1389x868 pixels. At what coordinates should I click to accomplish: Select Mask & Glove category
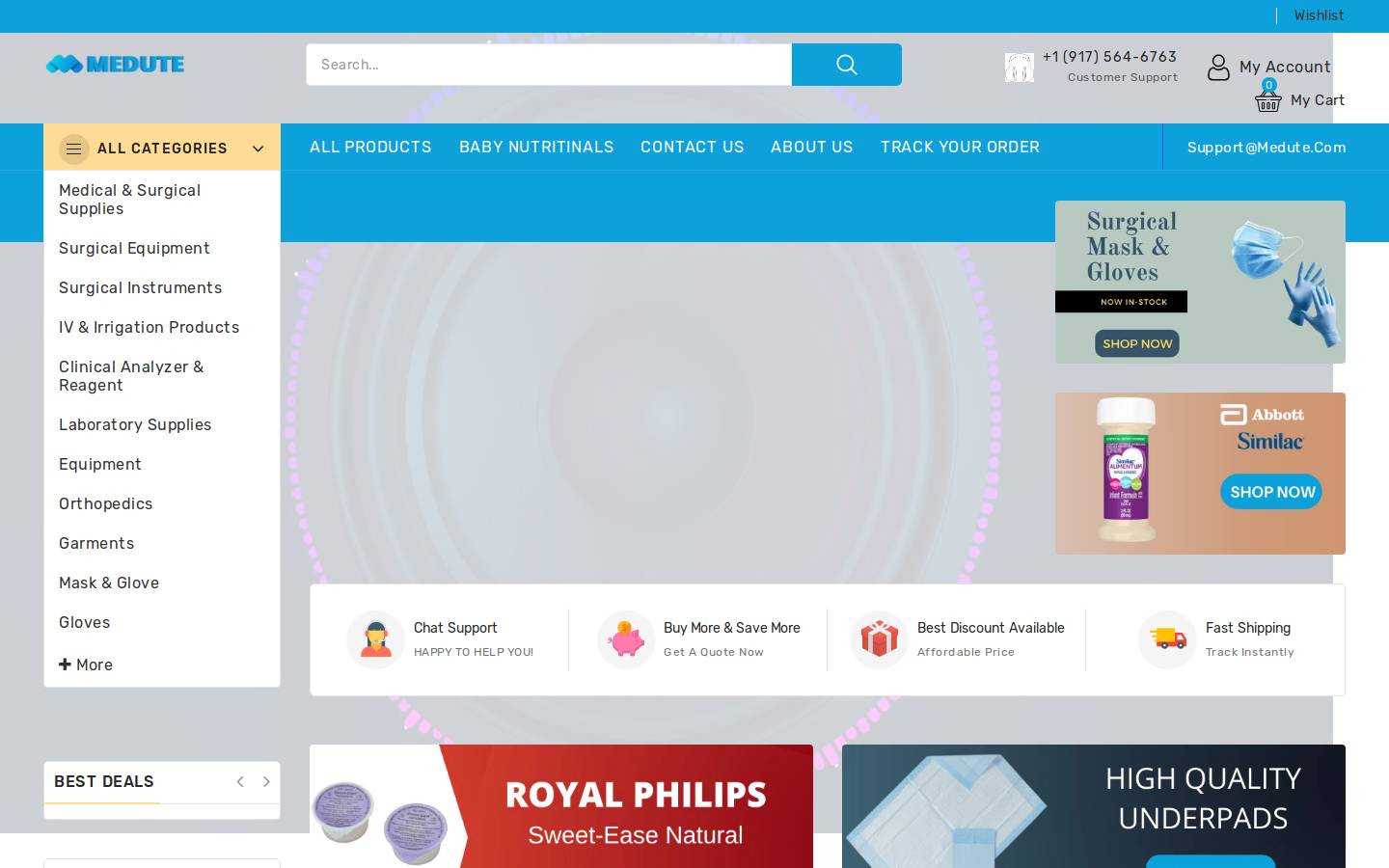pos(109,583)
